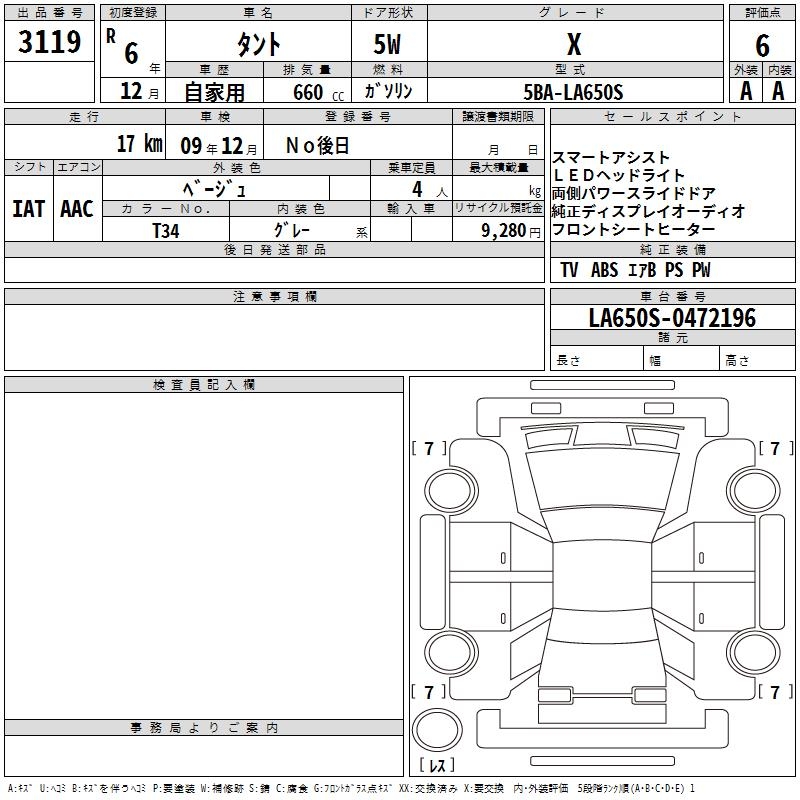Click exterior color ベージュ
Image resolution: width=800 pixels, height=800 pixels.
pos(214,189)
